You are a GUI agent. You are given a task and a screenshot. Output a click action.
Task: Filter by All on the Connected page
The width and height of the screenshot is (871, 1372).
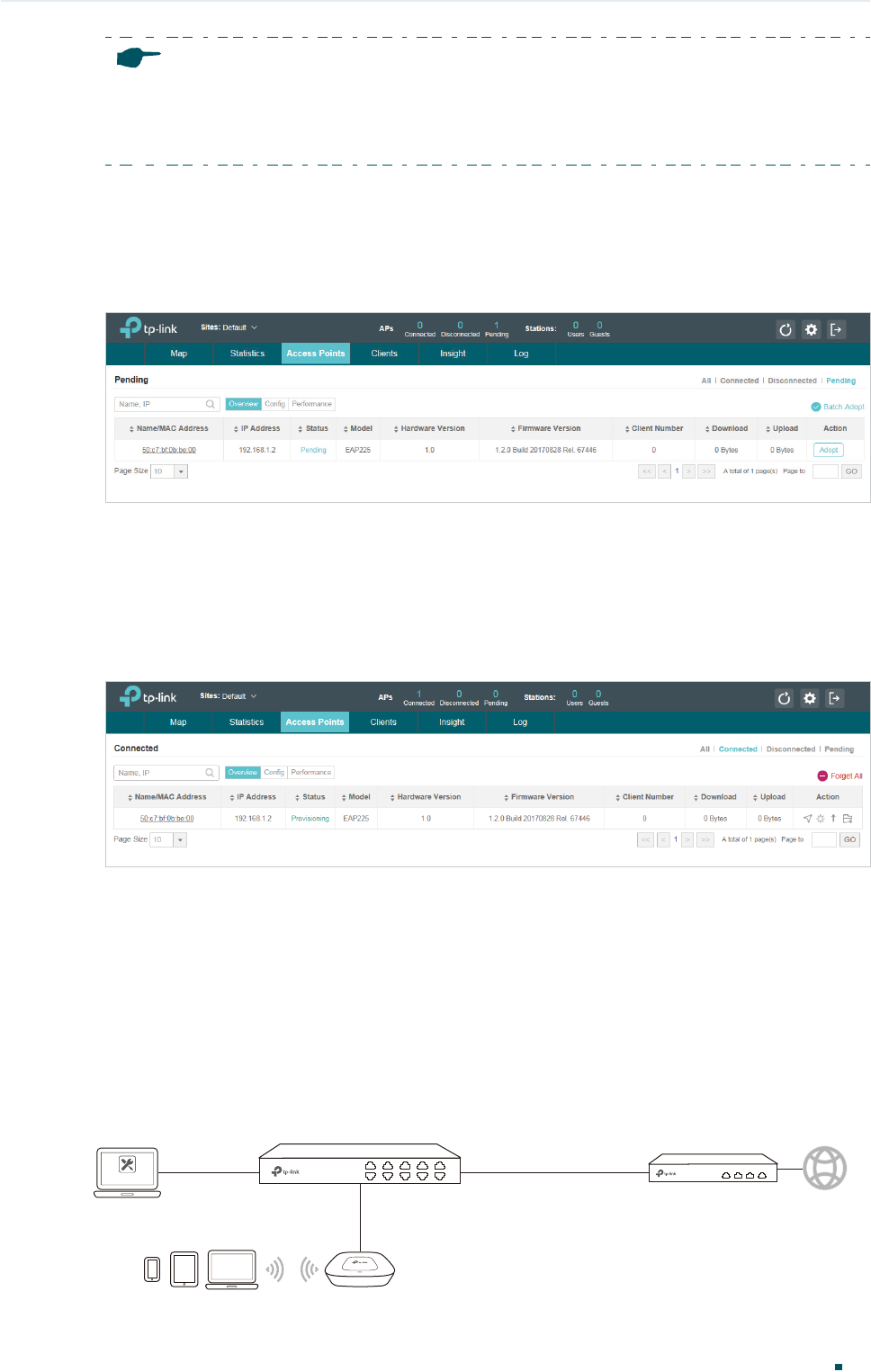tap(705, 749)
